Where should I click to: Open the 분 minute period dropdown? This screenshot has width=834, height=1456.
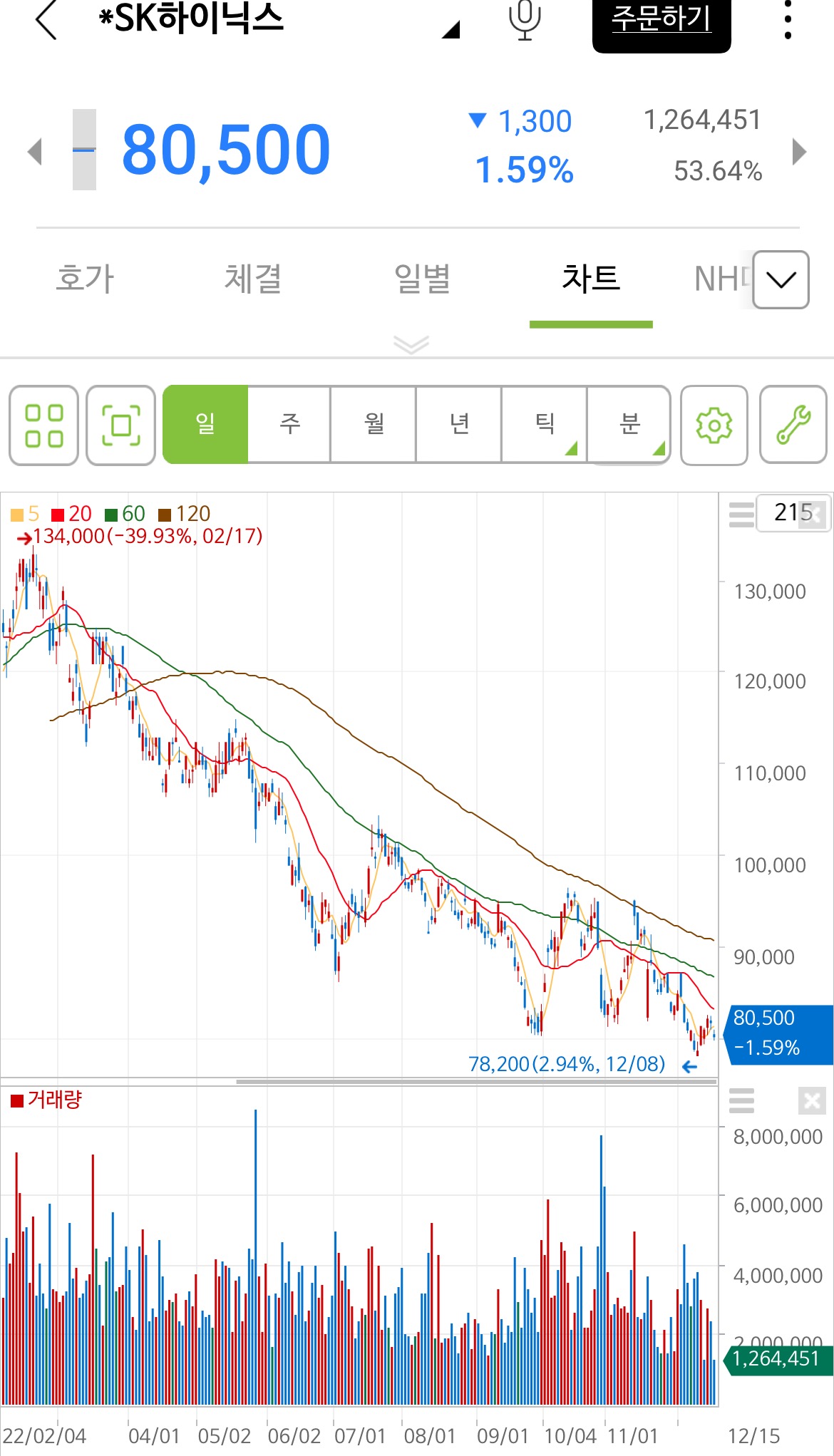629,425
